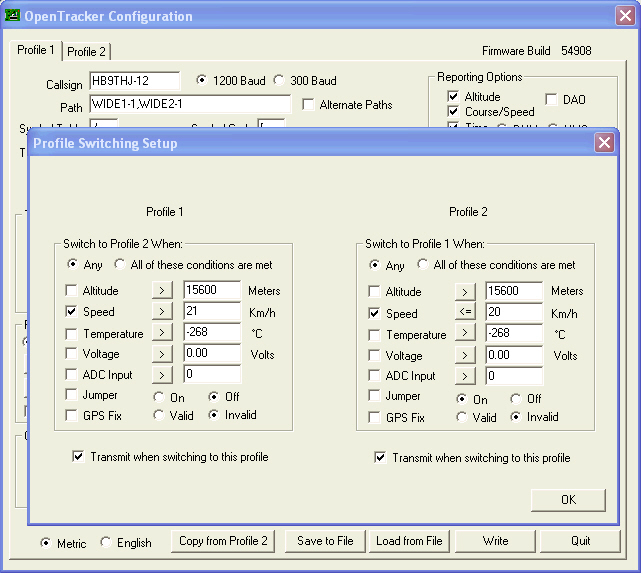This screenshot has height=573, width=641.
Task: Enable the Profile 1 Temperature condition
Action: pyautogui.click(x=71, y=334)
